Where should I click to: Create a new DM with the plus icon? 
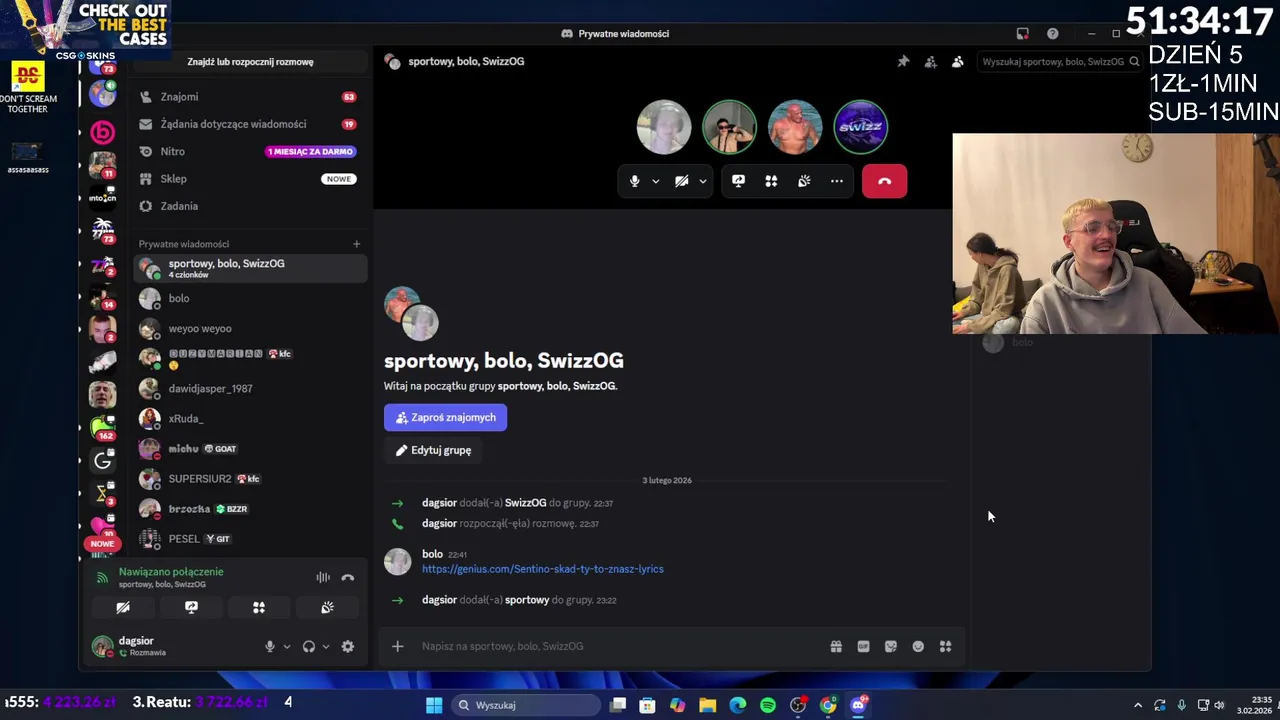pos(356,244)
